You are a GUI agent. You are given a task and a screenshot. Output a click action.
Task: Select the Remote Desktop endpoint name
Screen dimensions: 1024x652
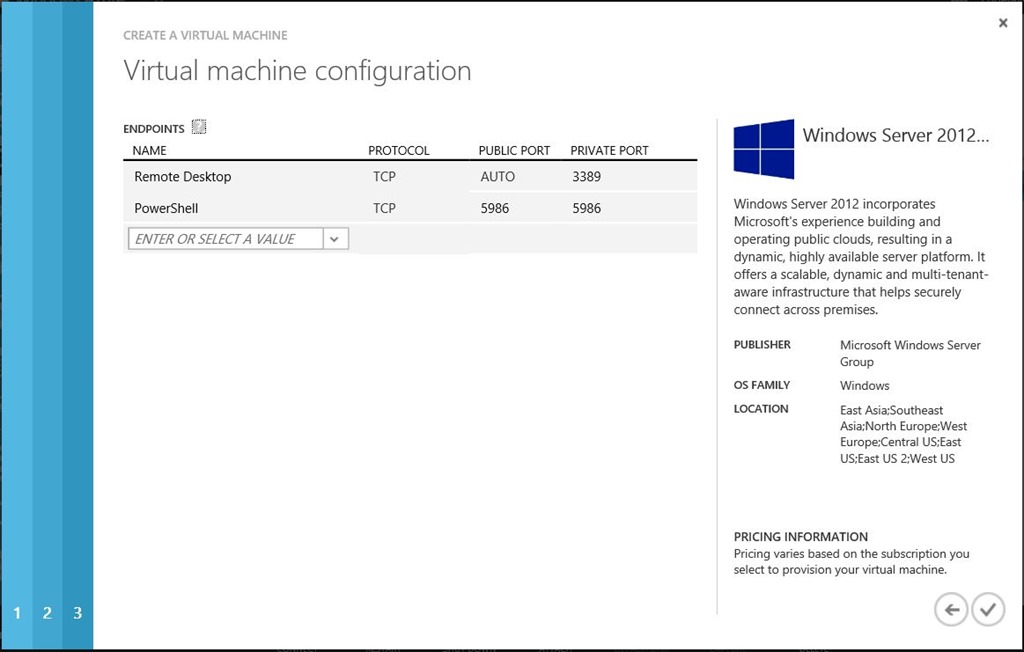click(183, 176)
